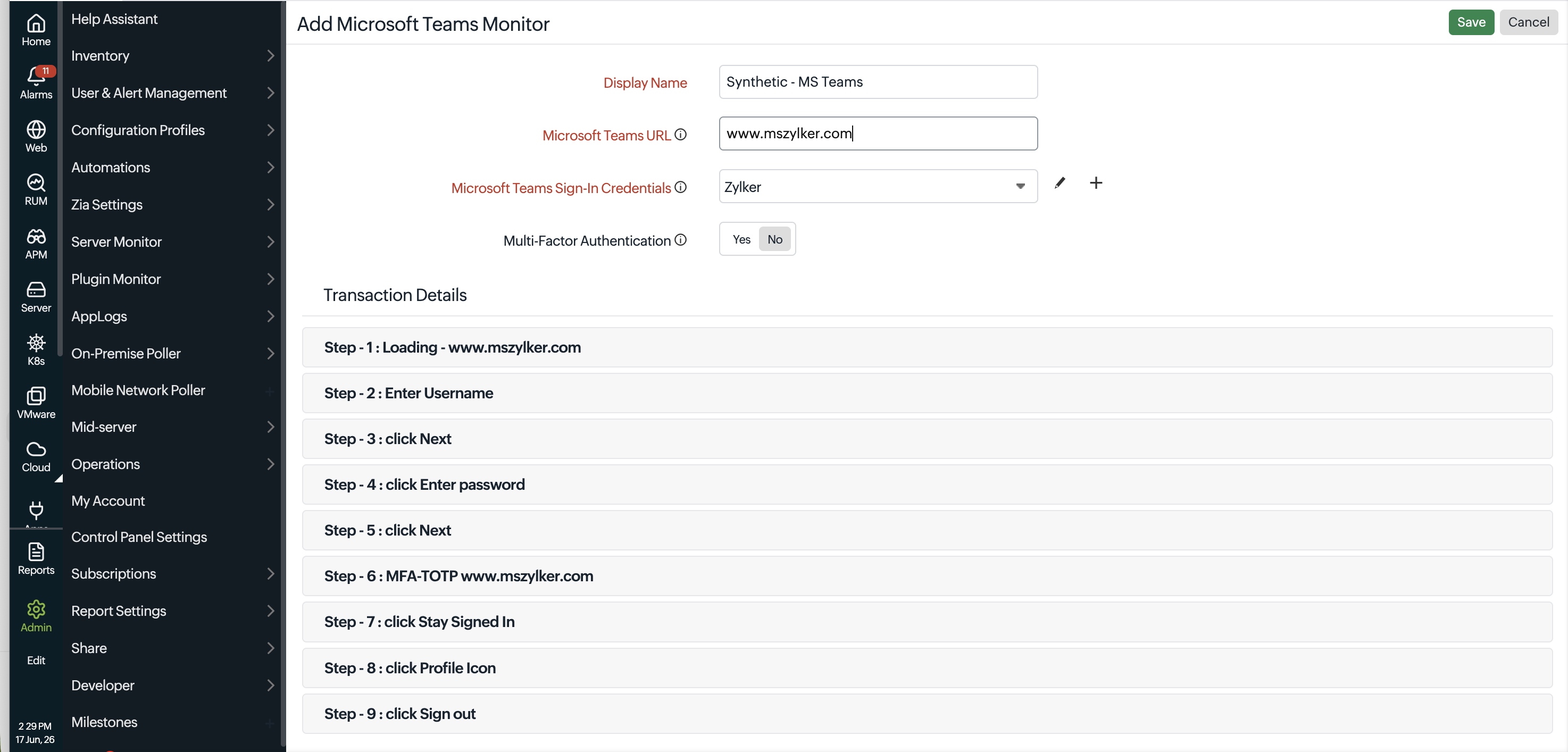The image size is (1568, 752).
Task: Expand Zia Settings menu
Action: [172, 204]
